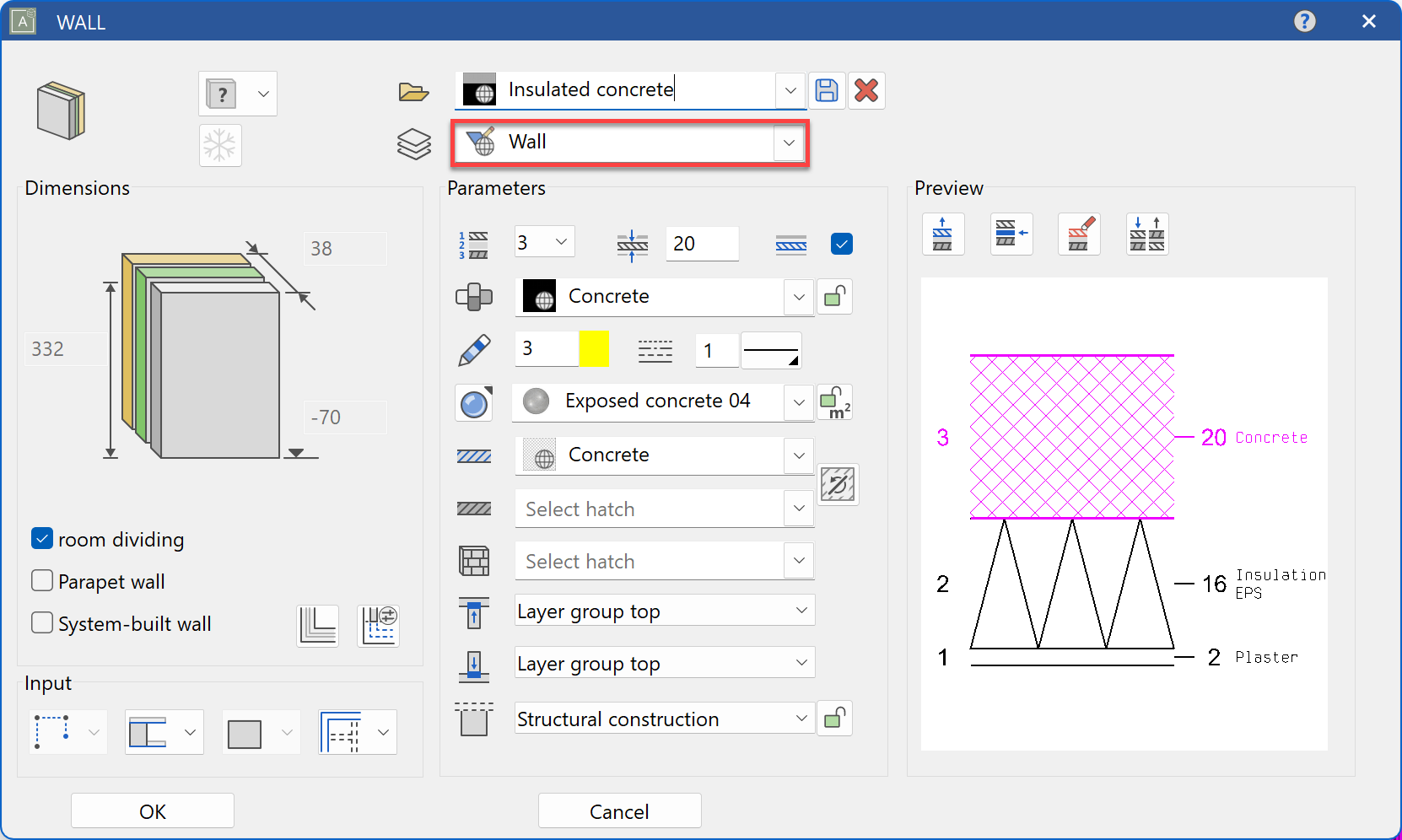Click the insert layer above icon in Preview
Image resolution: width=1402 pixels, height=840 pixels.
[x=943, y=234]
